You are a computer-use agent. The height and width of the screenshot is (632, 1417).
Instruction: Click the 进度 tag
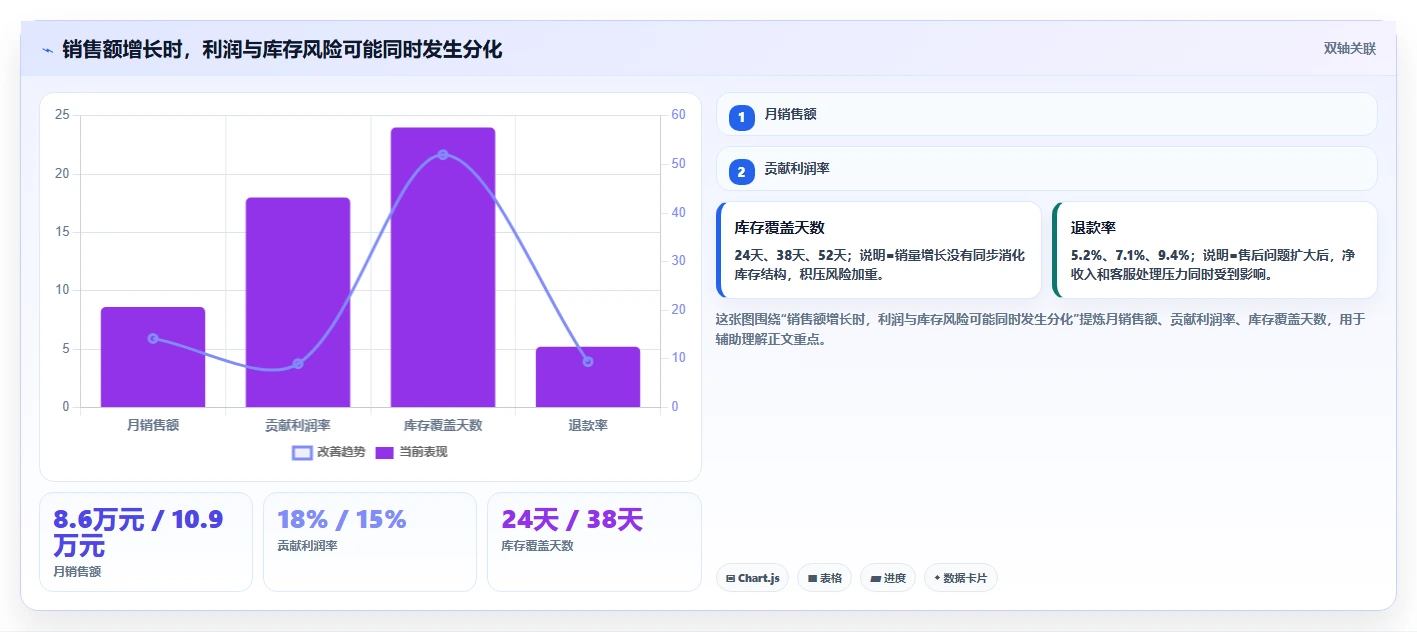pos(888,578)
